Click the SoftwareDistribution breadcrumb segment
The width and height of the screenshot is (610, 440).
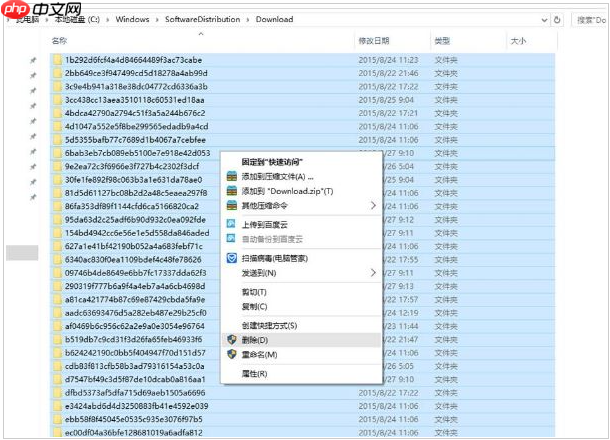(202, 19)
